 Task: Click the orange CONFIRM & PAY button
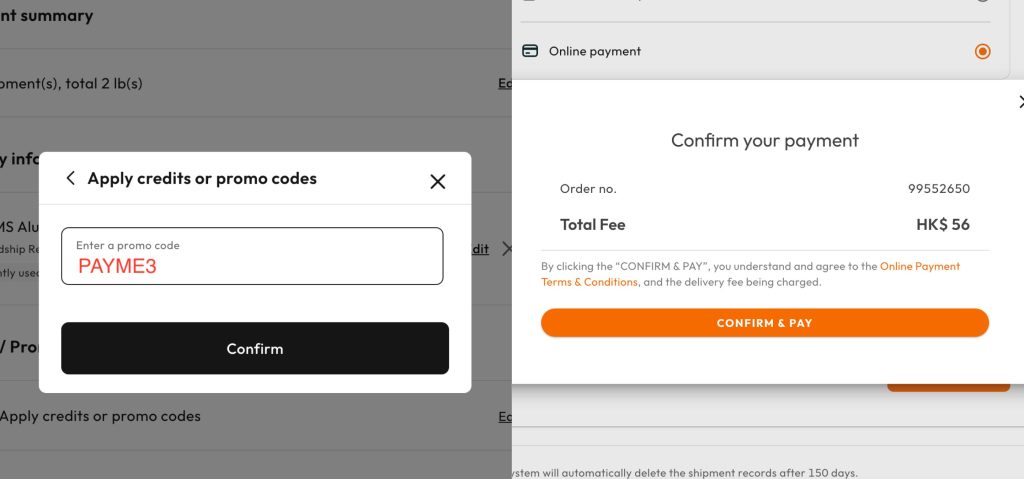pyautogui.click(x=764, y=323)
